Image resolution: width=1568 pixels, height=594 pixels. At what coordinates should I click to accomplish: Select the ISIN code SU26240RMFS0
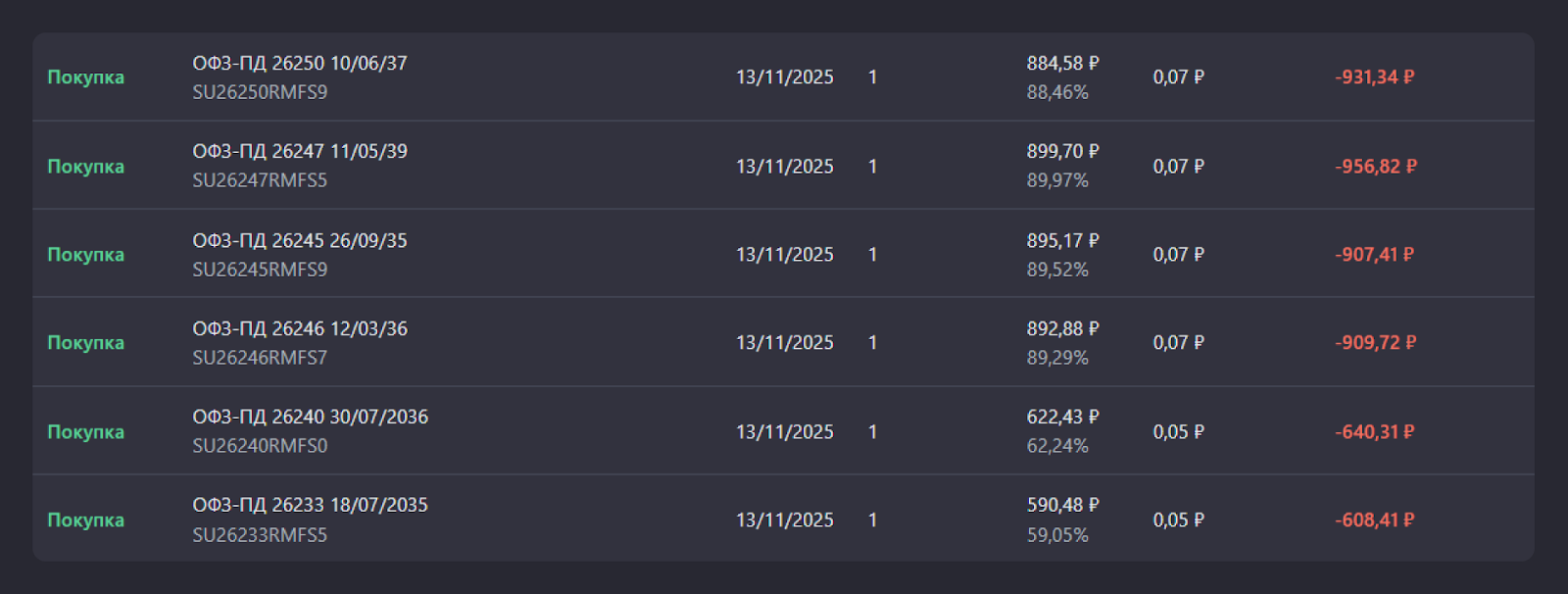coord(260,446)
